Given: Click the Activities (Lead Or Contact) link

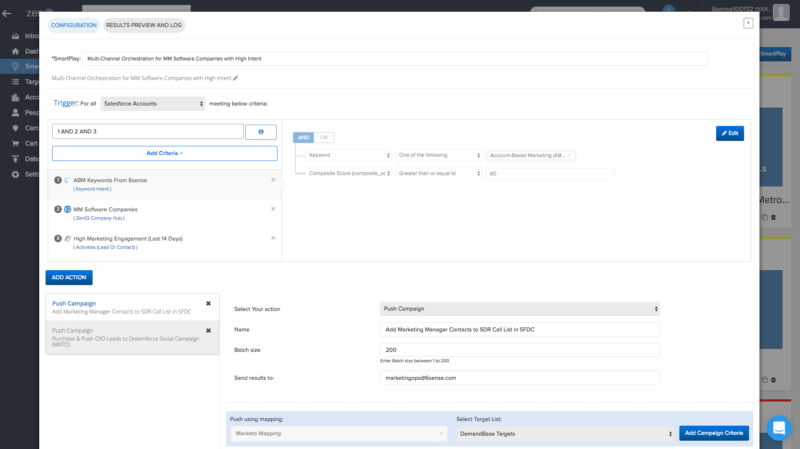Looking at the screenshot, I should (x=105, y=247).
